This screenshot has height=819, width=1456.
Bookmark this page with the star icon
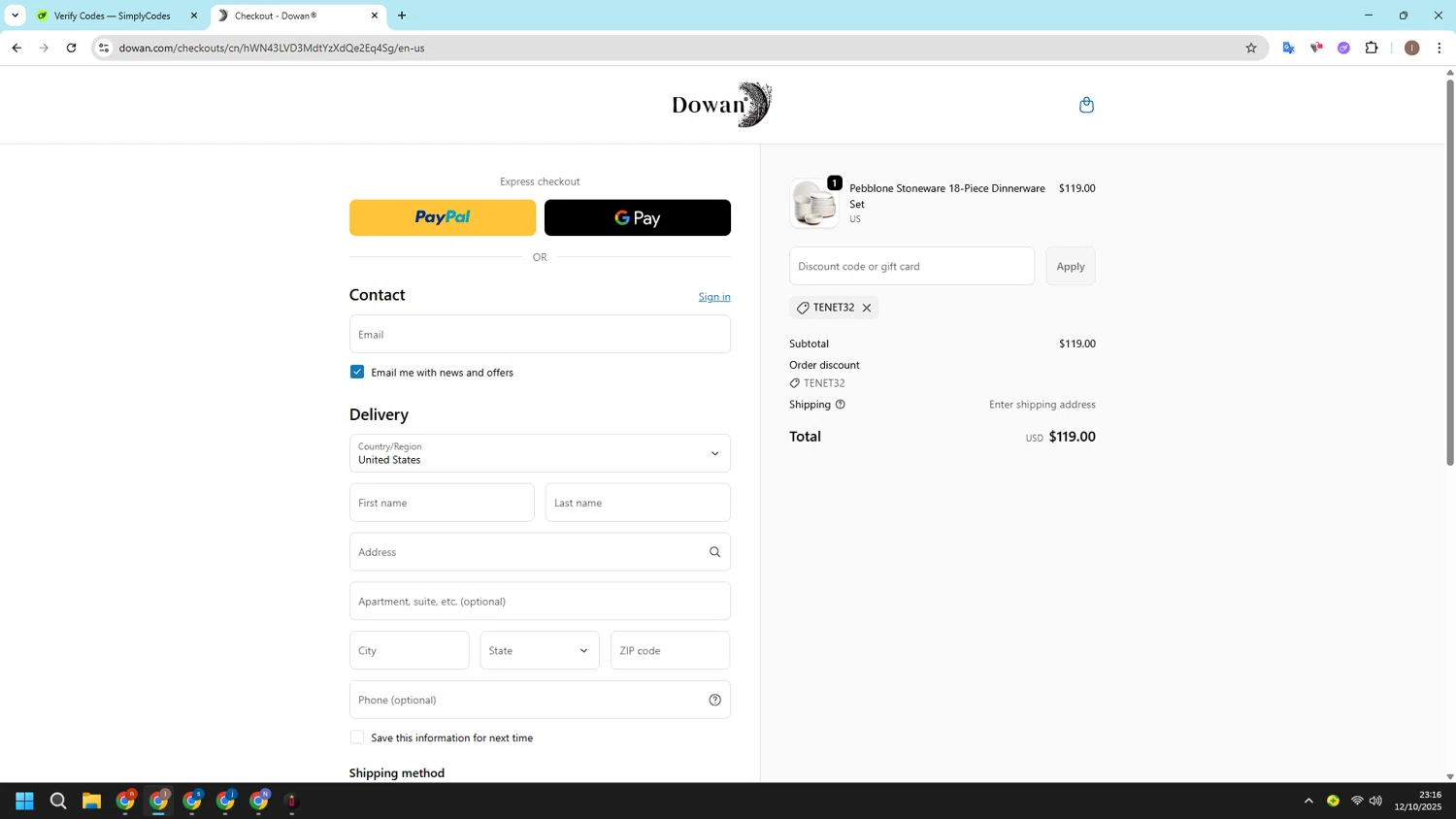1251,48
